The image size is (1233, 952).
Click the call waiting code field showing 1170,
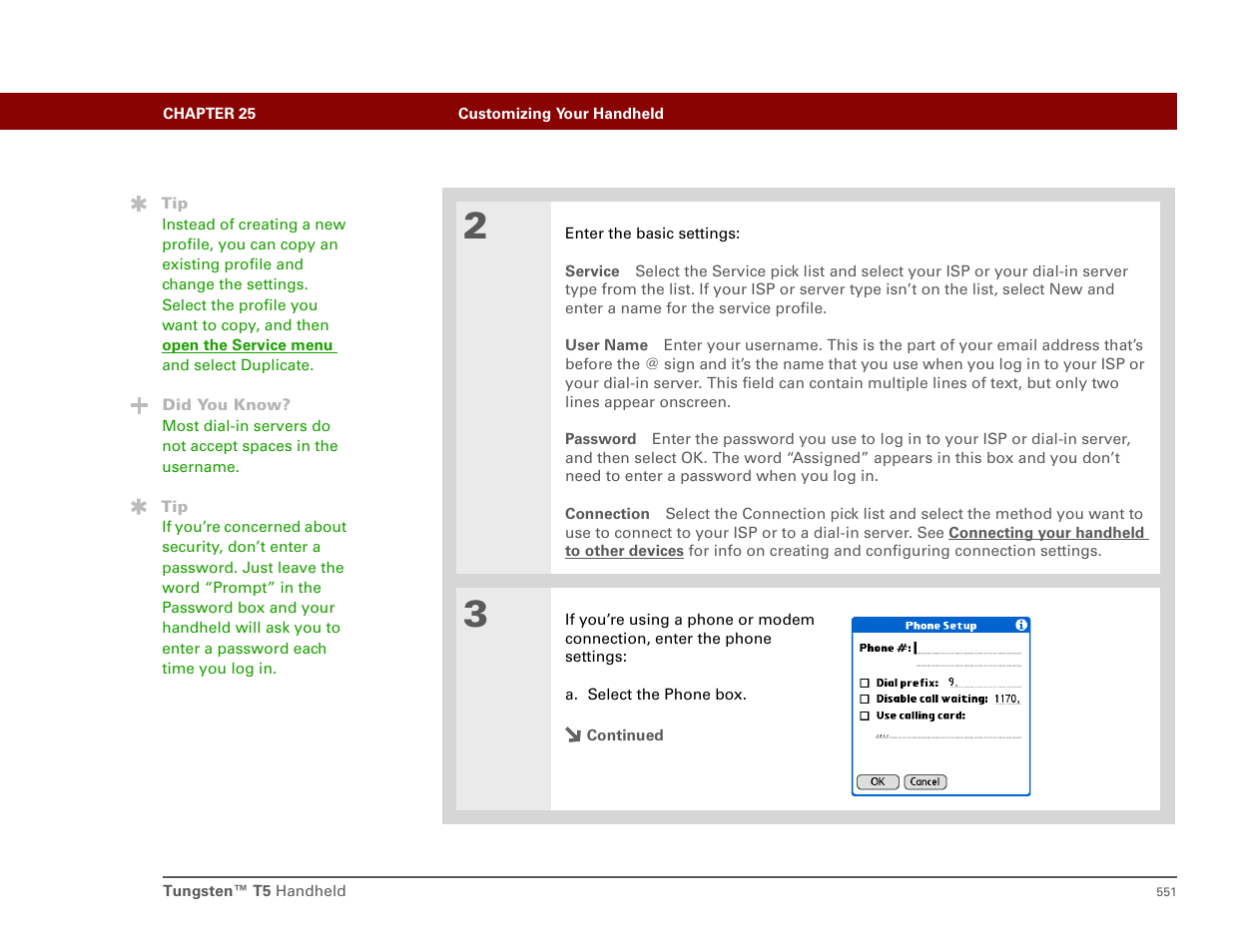[x=1006, y=699]
